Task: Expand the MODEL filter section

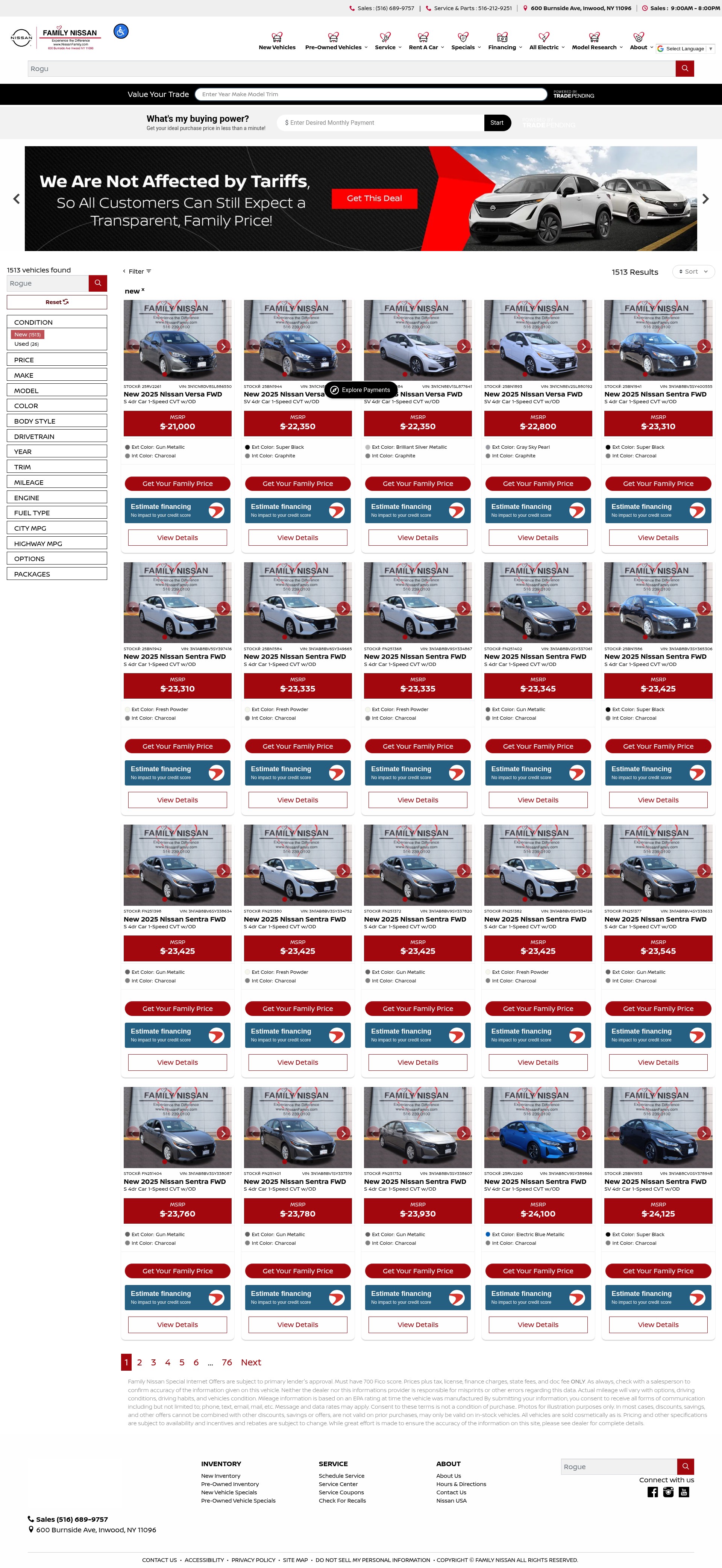Action: click(57, 390)
